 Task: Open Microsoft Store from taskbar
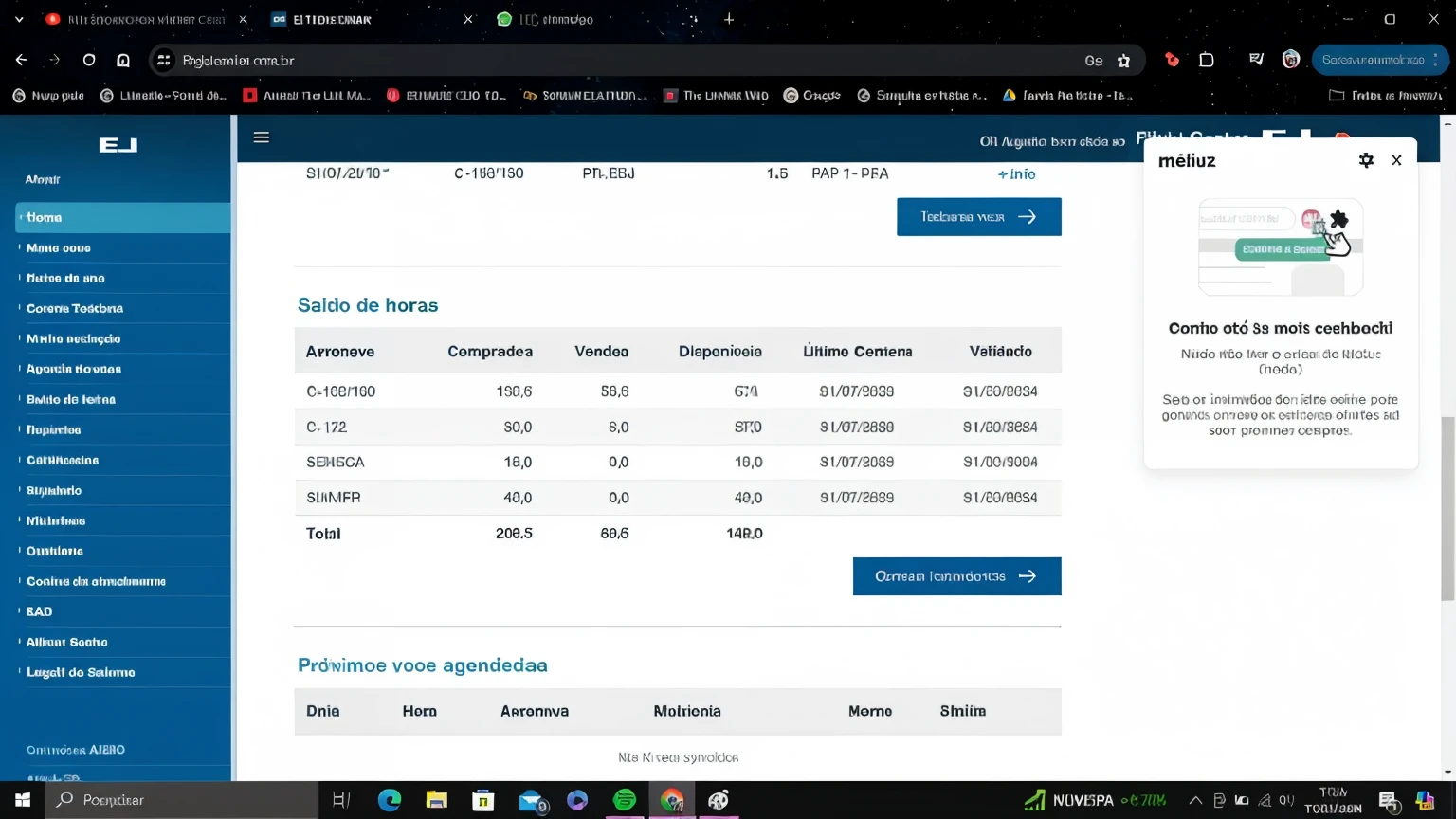point(483,800)
